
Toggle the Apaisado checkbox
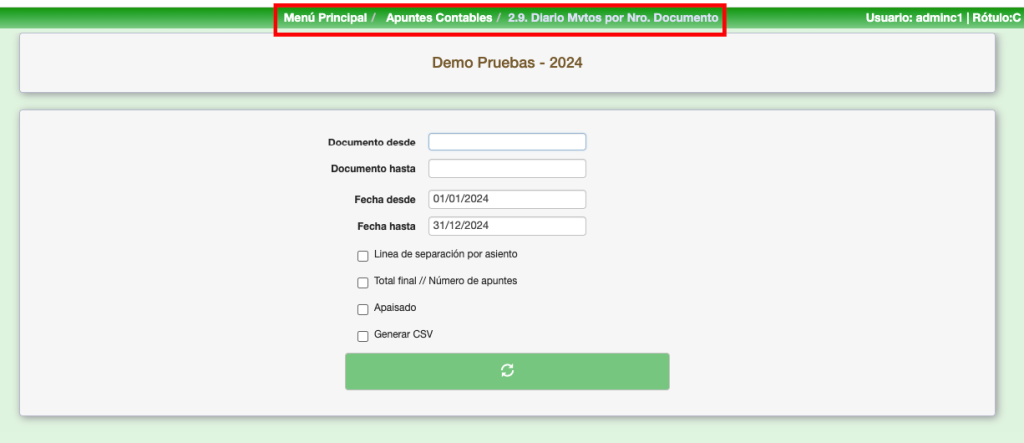(363, 309)
